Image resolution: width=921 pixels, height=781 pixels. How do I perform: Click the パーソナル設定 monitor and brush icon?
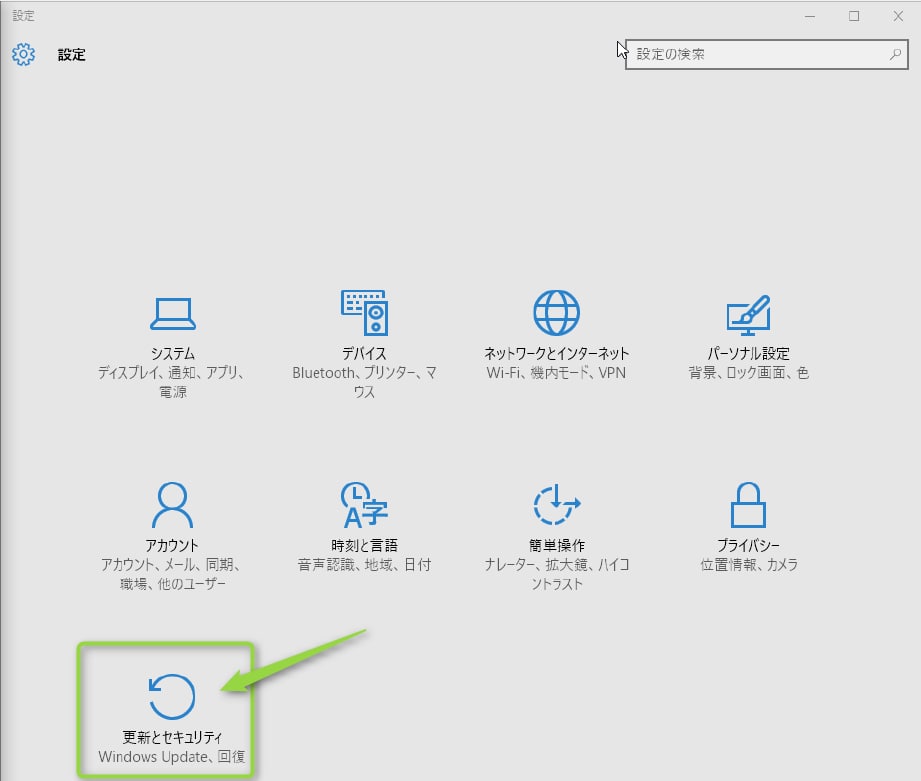(x=748, y=313)
